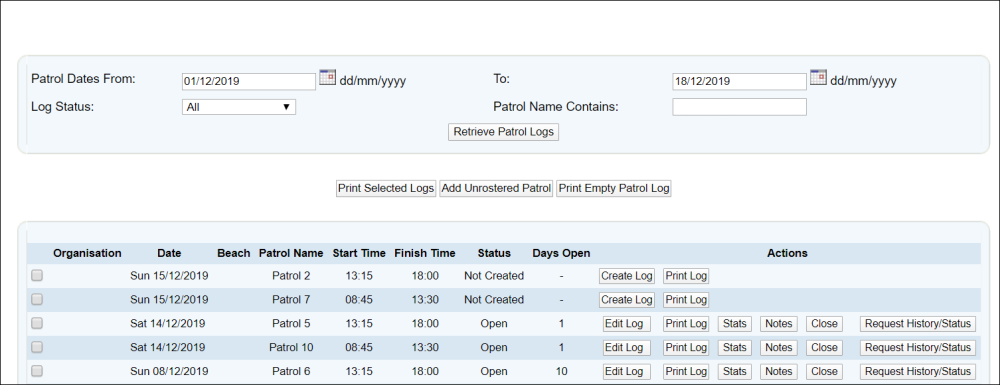Click the Days Open column header
Image resolution: width=1000 pixels, height=385 pixels.
click(x=561, y=253)
